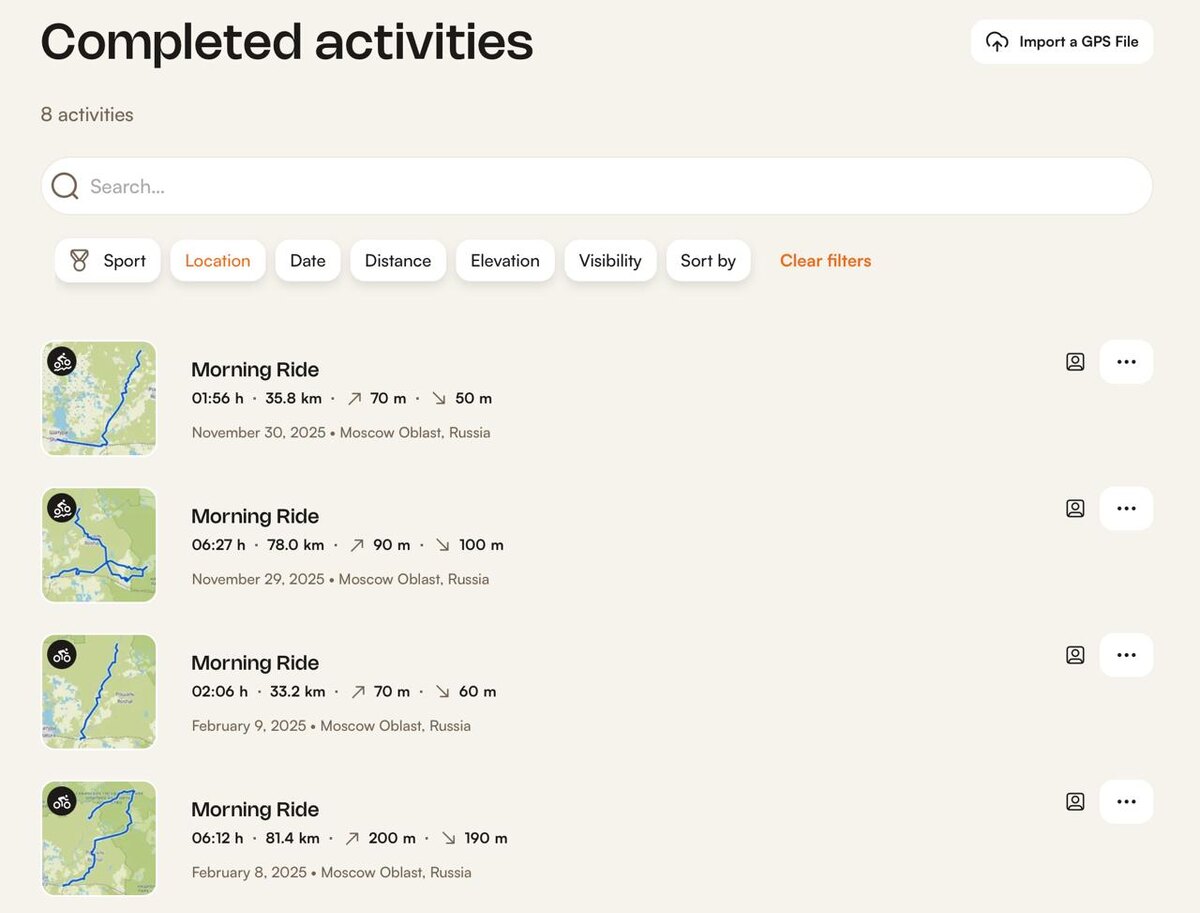Open map thumbnail of November 29 ride
This screenshot has height=913, width=1200.
99,545
